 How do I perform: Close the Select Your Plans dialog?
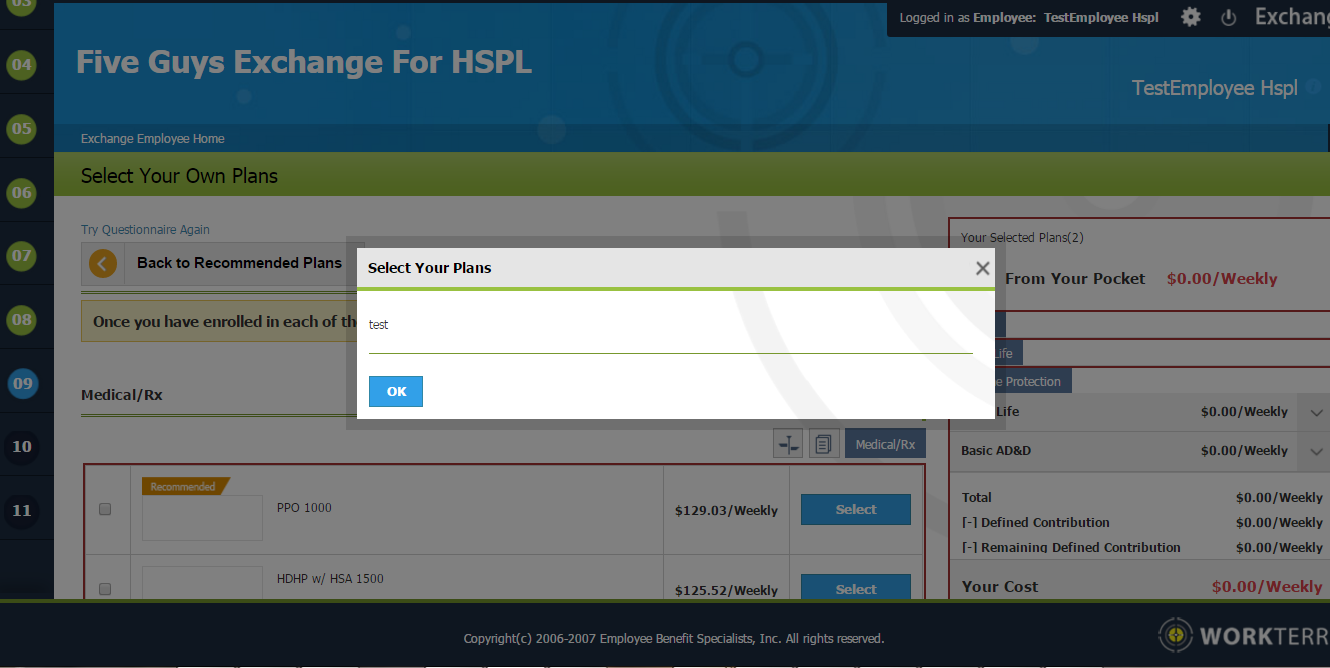(x=982, y=268)
